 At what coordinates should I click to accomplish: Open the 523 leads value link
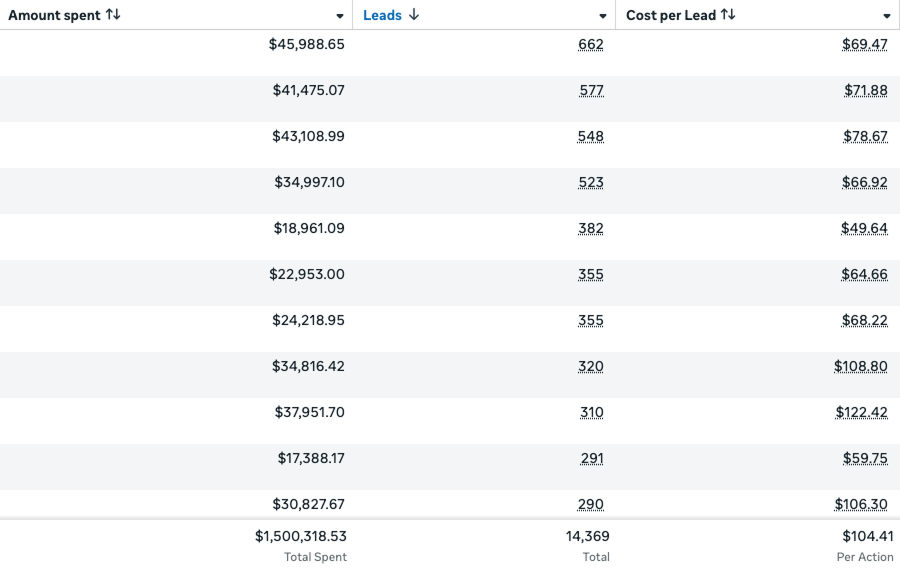(591, 182)
